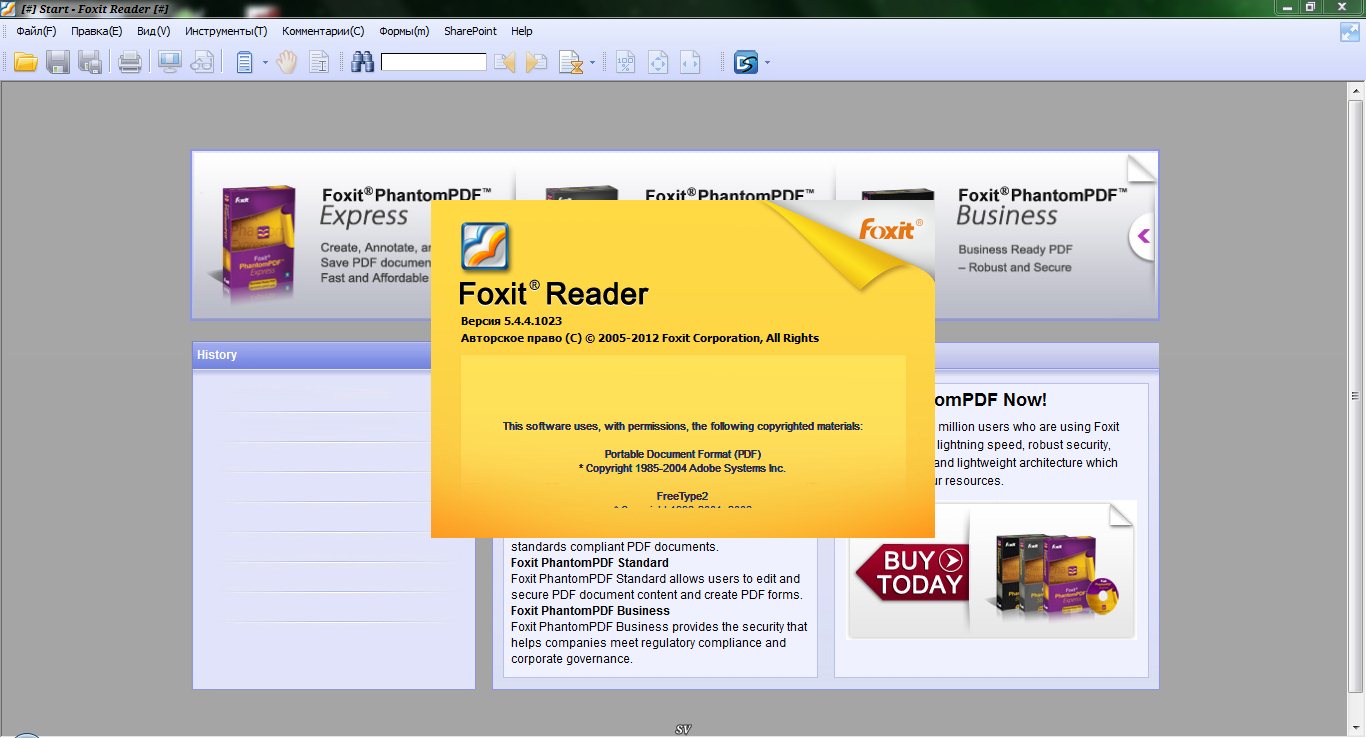
Task: Open the SharePoint menu
Action: click(470, 31)
